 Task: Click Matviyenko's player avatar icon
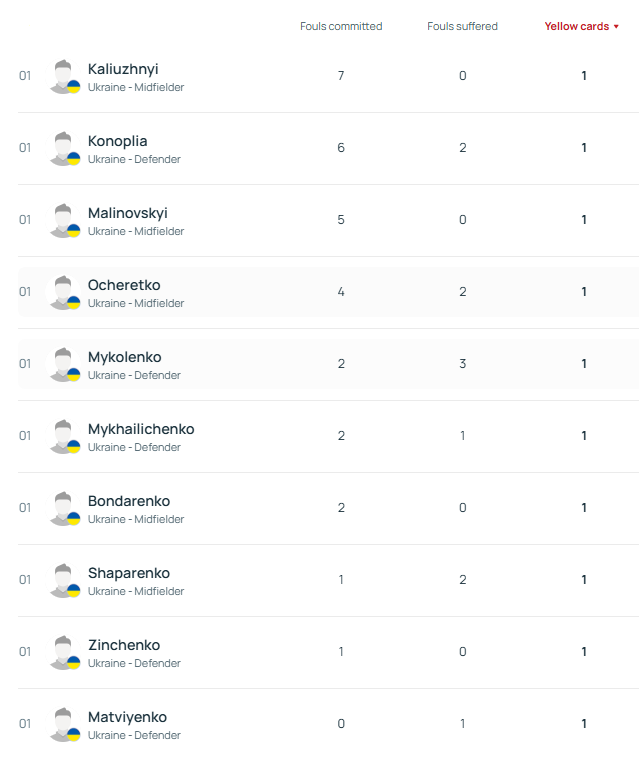[64, 724]
